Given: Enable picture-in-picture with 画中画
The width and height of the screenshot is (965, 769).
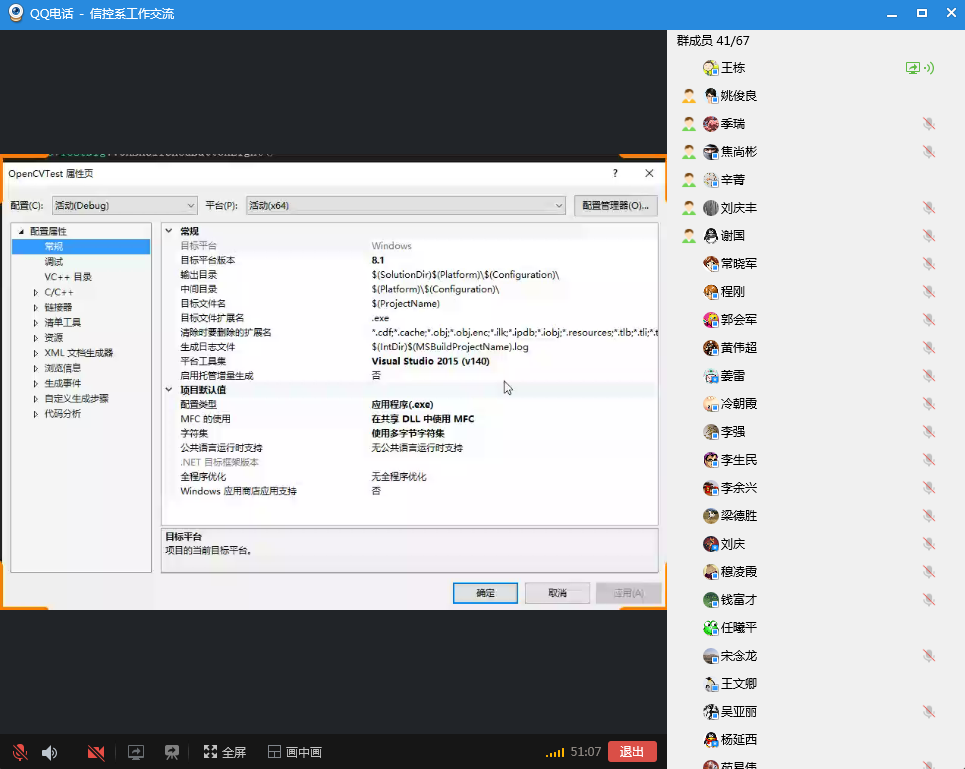Looking at the screenshot, I should click(295, 752).
